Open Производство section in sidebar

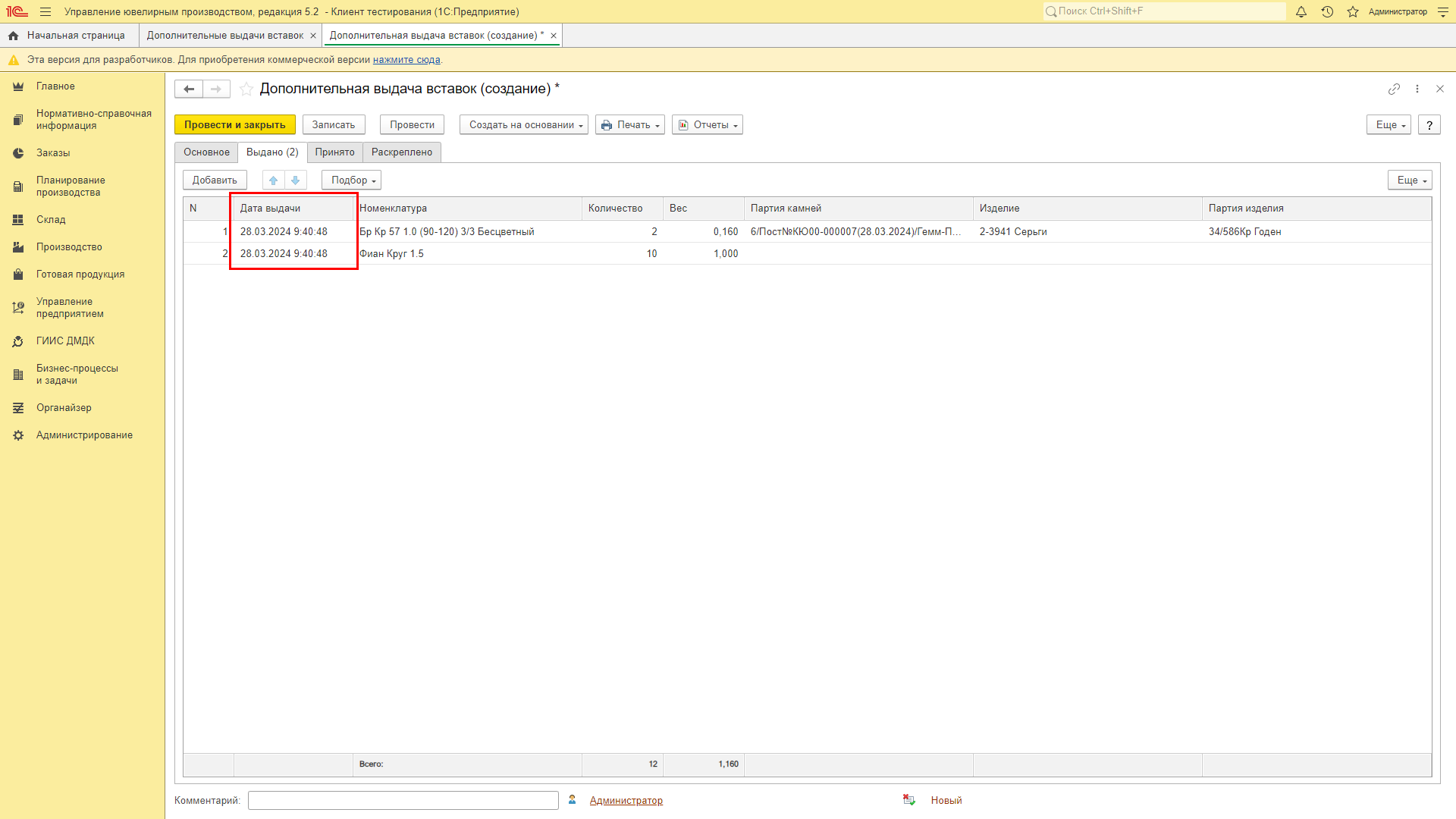(83, 247)
